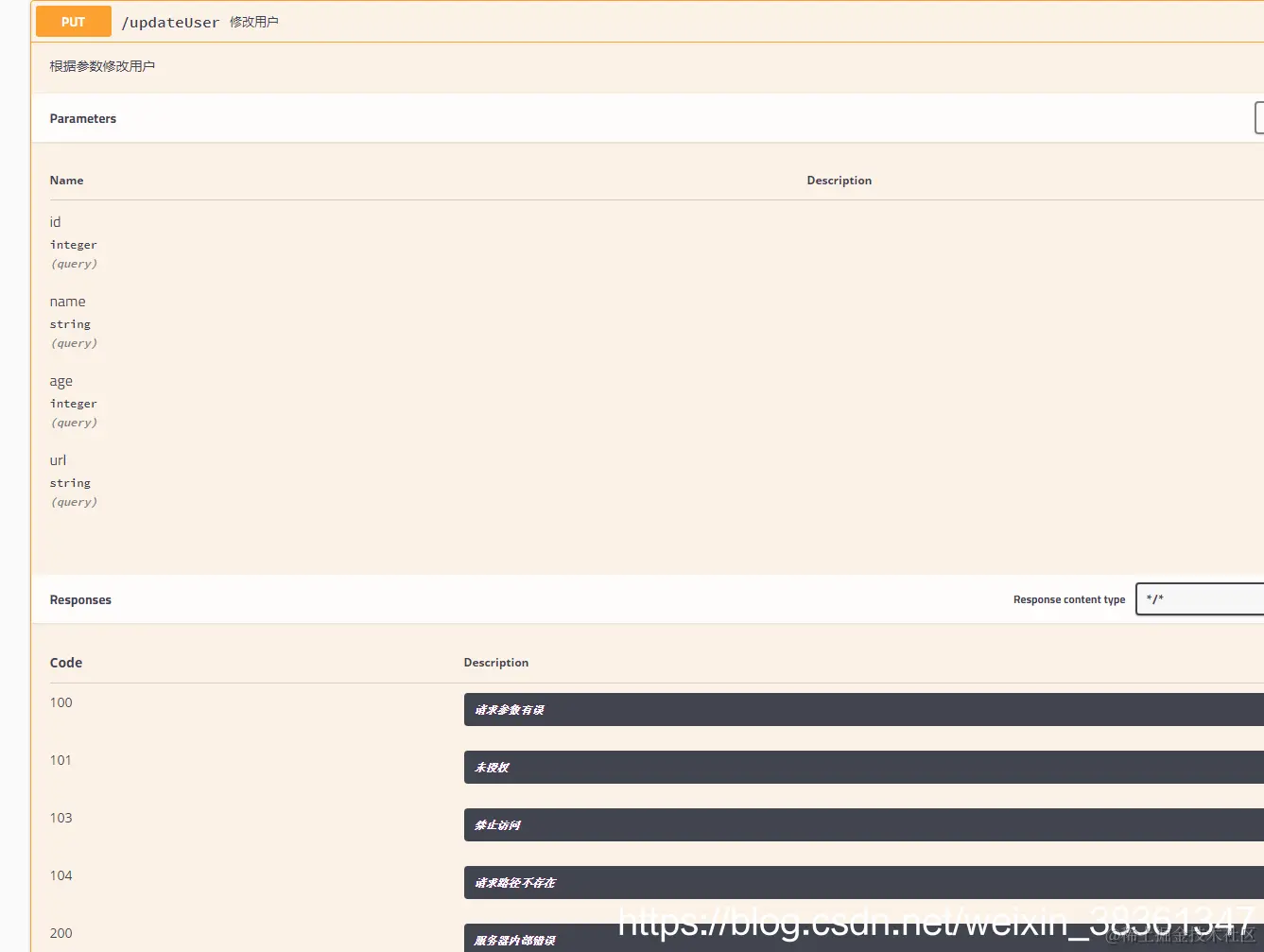Click the string type under name

point(70,324)
